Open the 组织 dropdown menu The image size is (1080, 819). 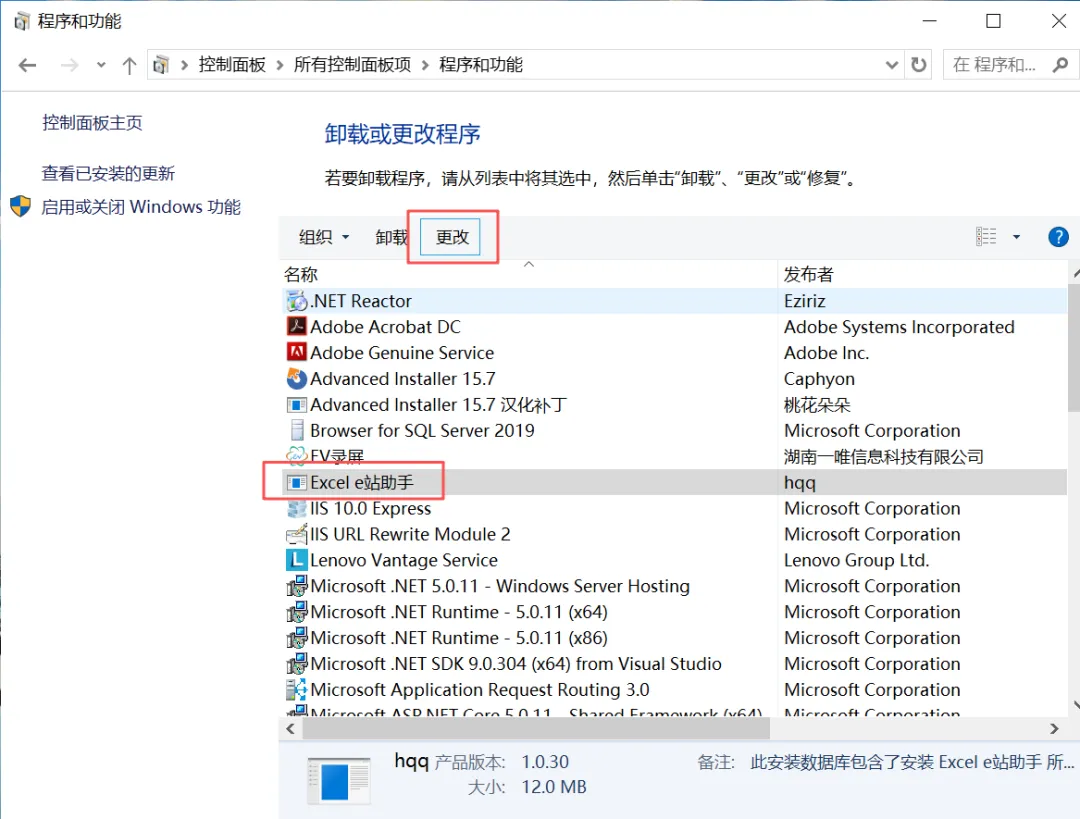(x=324, y=237)
